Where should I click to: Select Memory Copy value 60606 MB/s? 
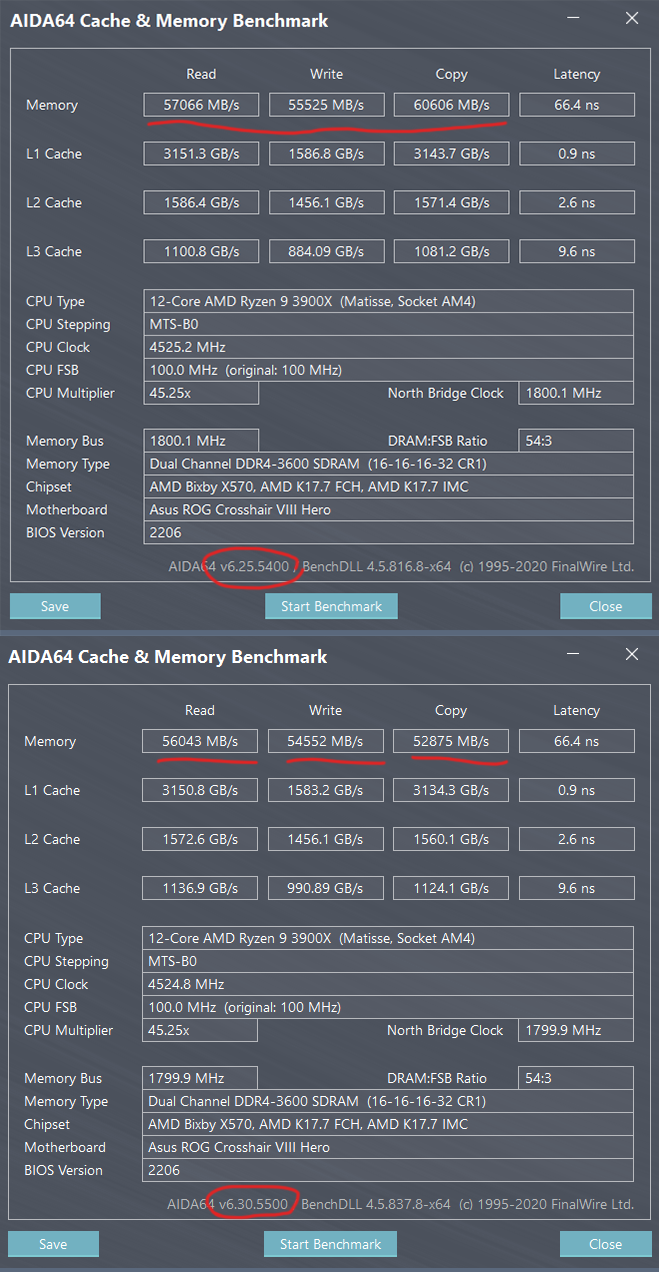pos(451,105)
